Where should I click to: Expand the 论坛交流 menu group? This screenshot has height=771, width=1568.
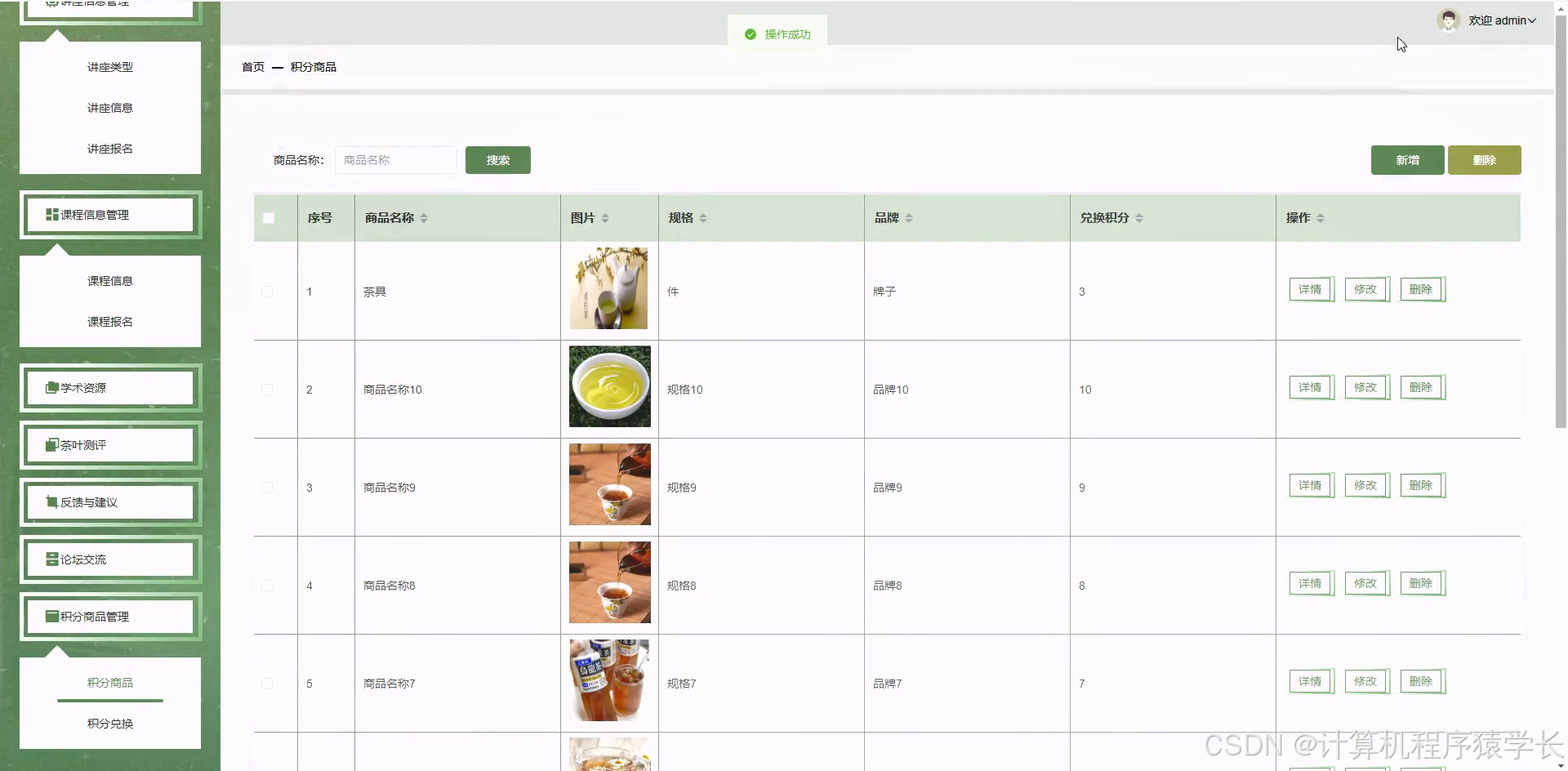coord(110,559)
